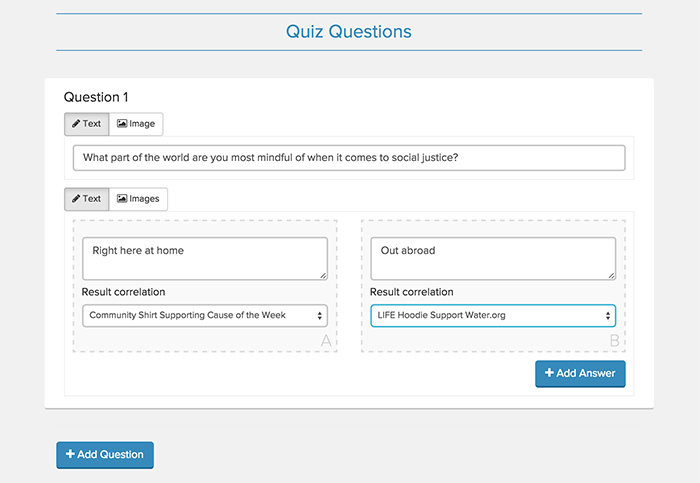Click the resize grip on 'Out abroad' box
This screenshot has height=483, width=700.
pos(612,276)
